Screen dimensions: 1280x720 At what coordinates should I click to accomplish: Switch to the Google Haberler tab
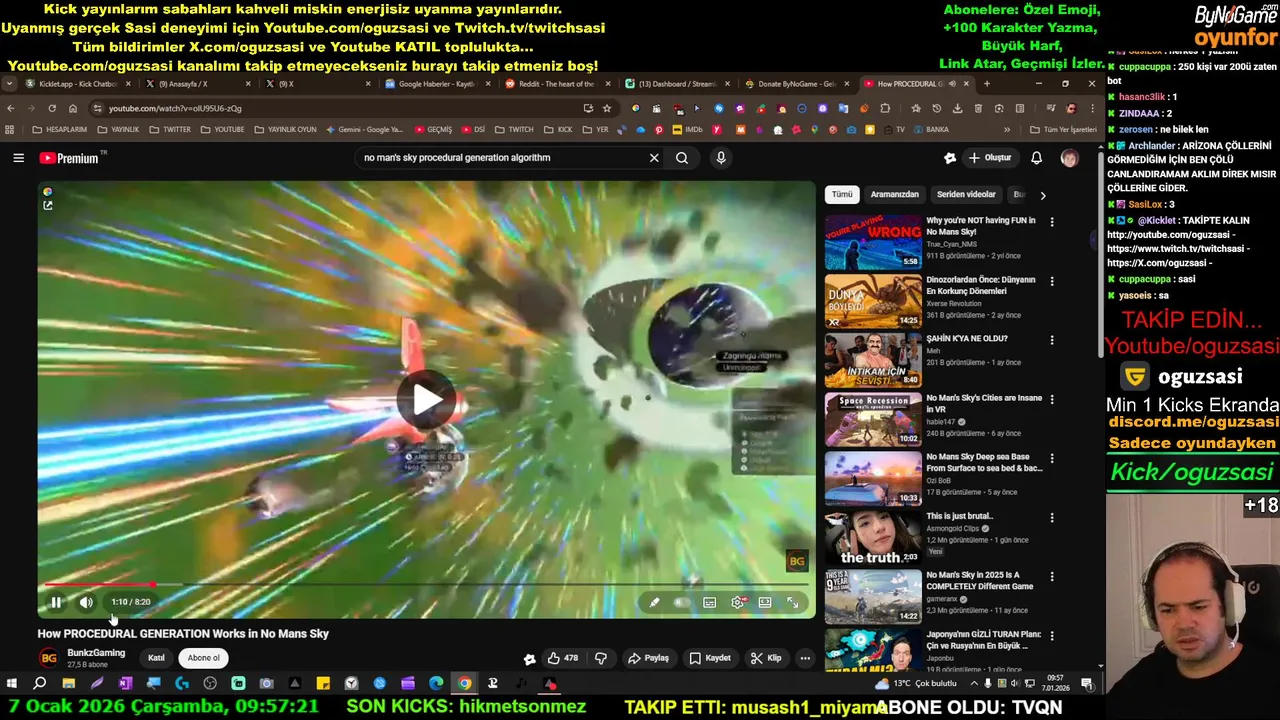tap(437, 84)
